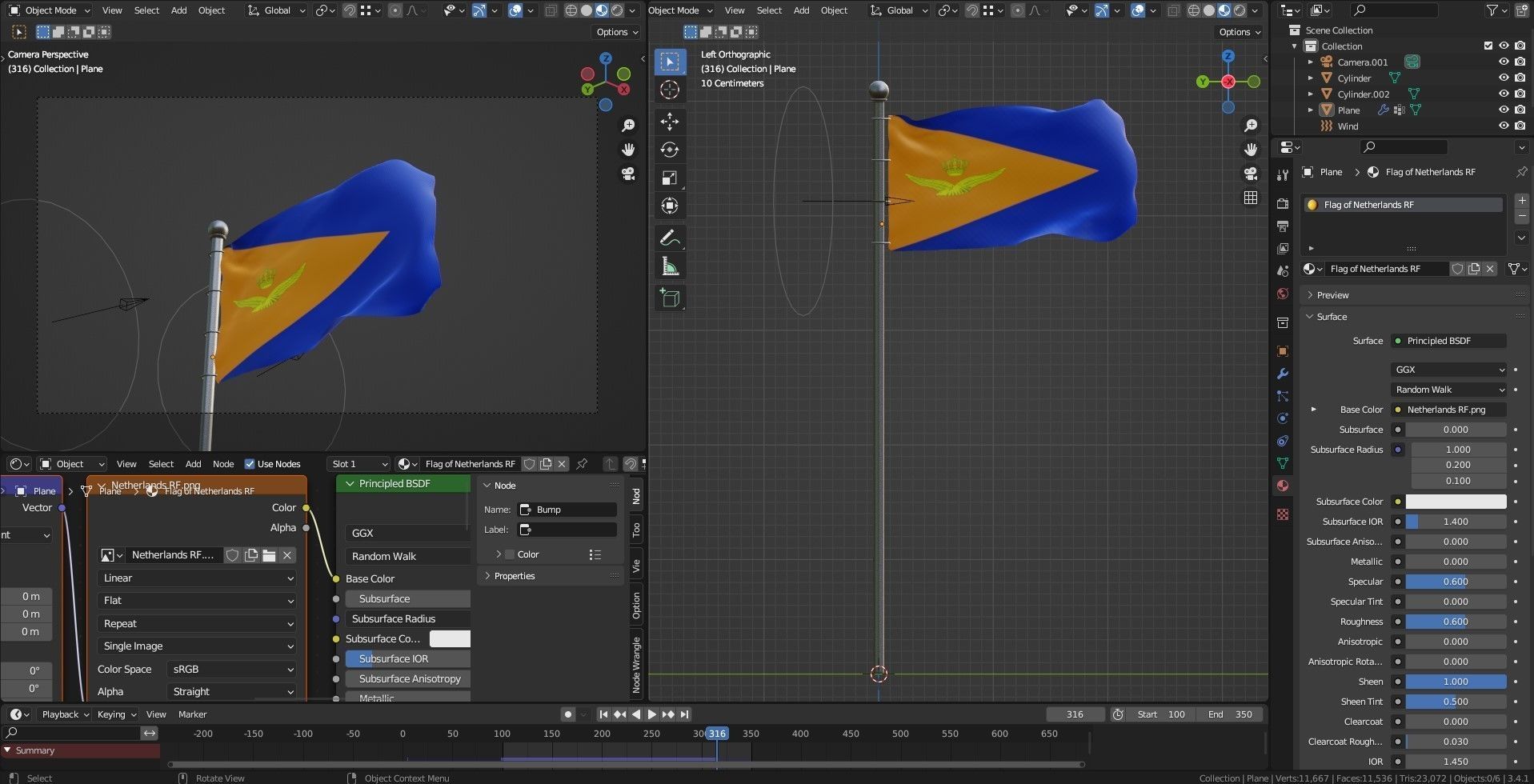Viewport: 1534px width, 784px height.
Task: Select the Transform tool in right viewport
Action: (670, 206)
